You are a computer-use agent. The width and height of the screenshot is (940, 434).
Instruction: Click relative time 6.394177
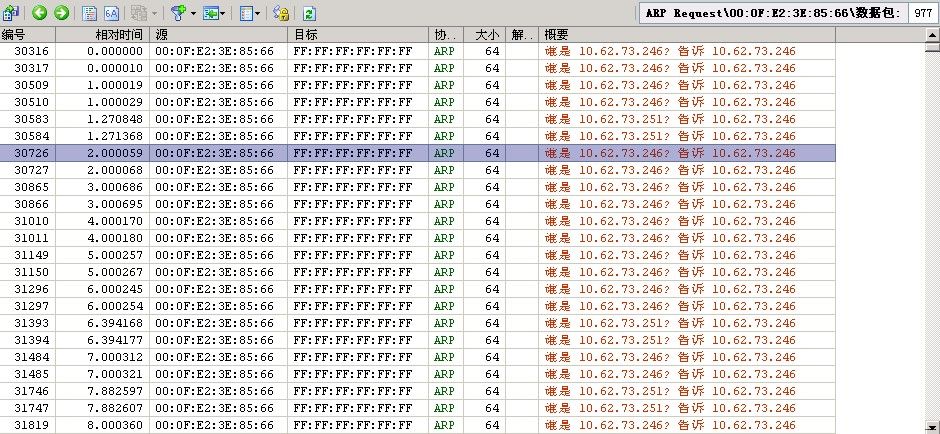tap(115, 340)
